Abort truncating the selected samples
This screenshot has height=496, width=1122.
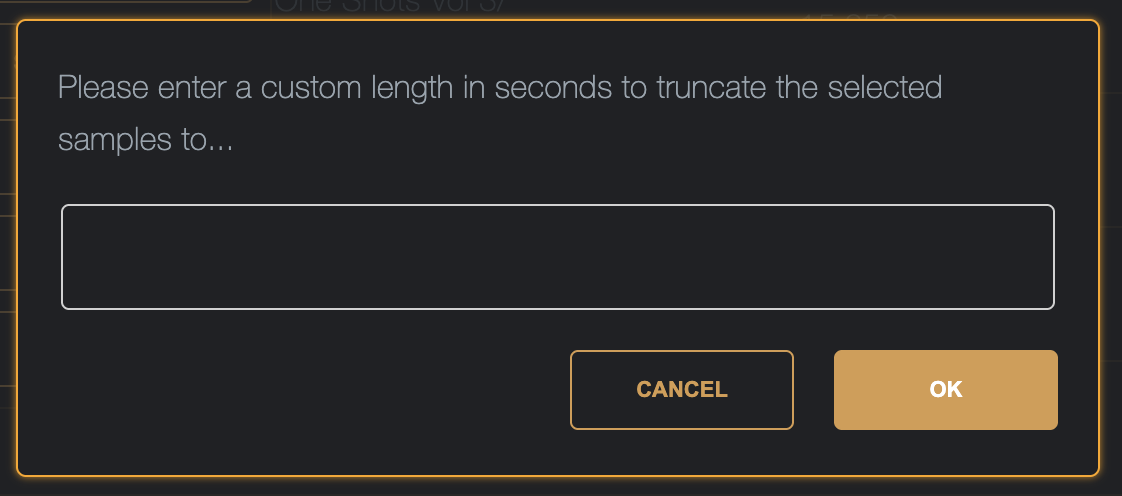(x=681, y=390)
